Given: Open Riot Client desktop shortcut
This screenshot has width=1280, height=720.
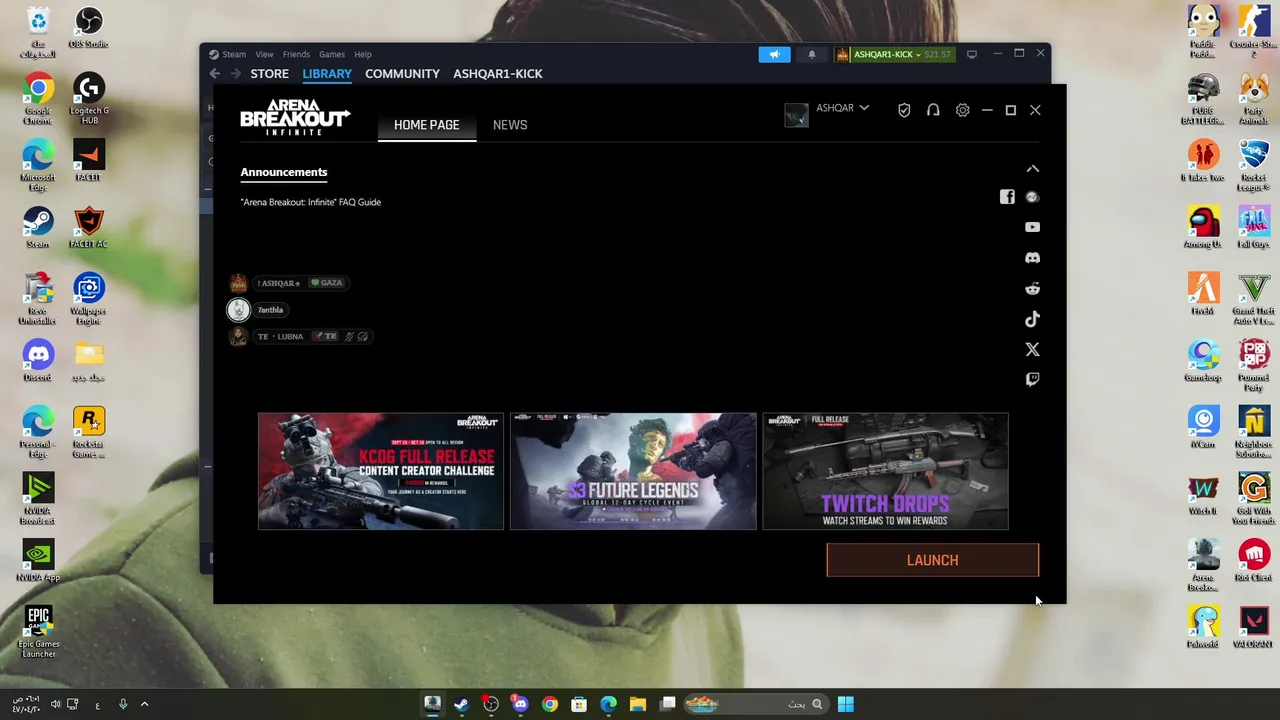Looking at the screenshot, I should pos(1253,560).
